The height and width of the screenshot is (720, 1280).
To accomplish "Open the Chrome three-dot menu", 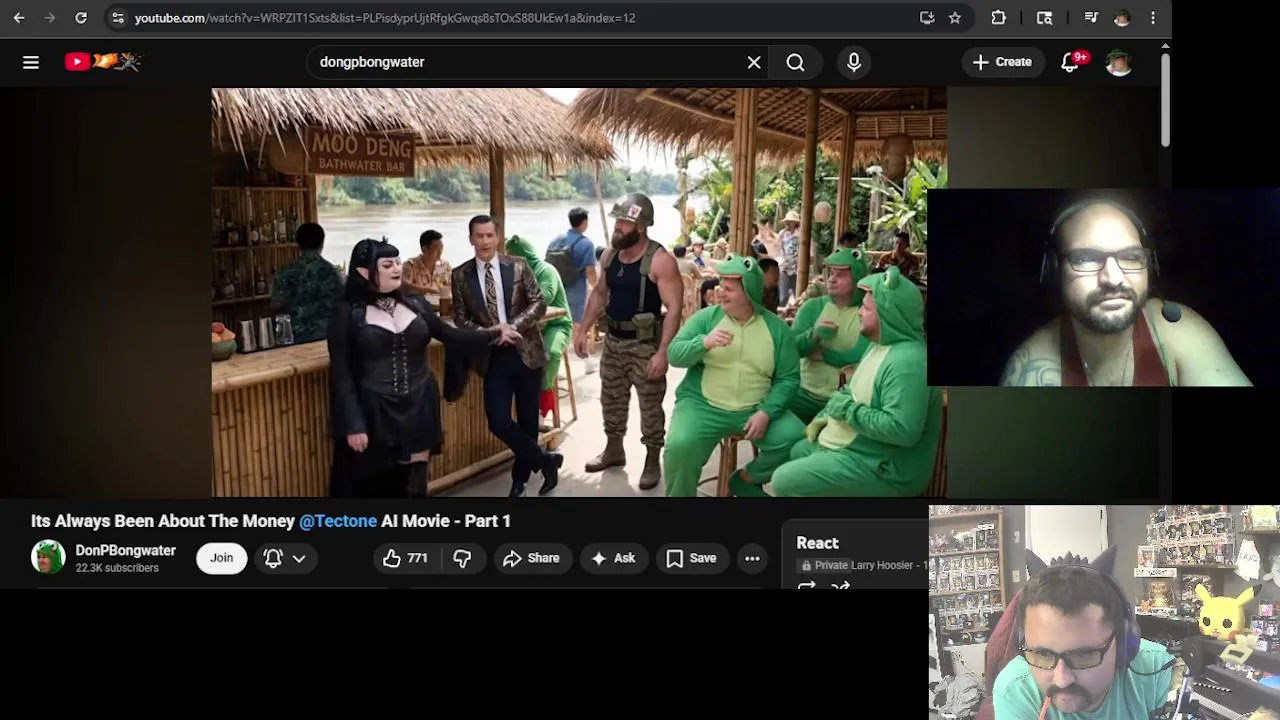I will point(1153,18).
